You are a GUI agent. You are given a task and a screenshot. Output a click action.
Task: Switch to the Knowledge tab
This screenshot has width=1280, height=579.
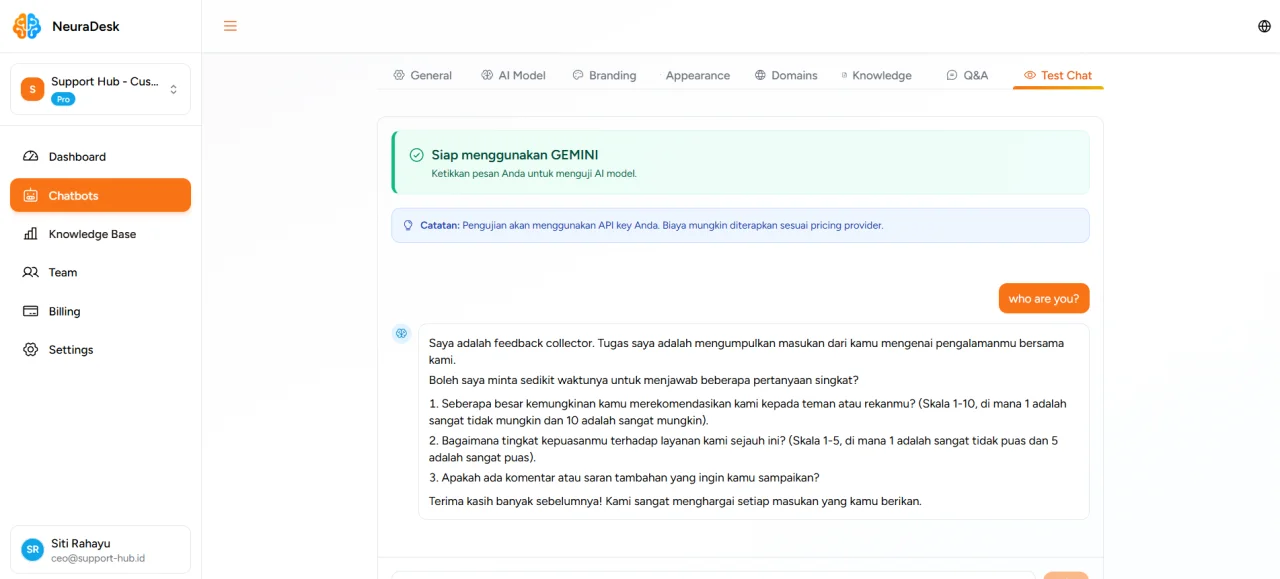point(876,75)
